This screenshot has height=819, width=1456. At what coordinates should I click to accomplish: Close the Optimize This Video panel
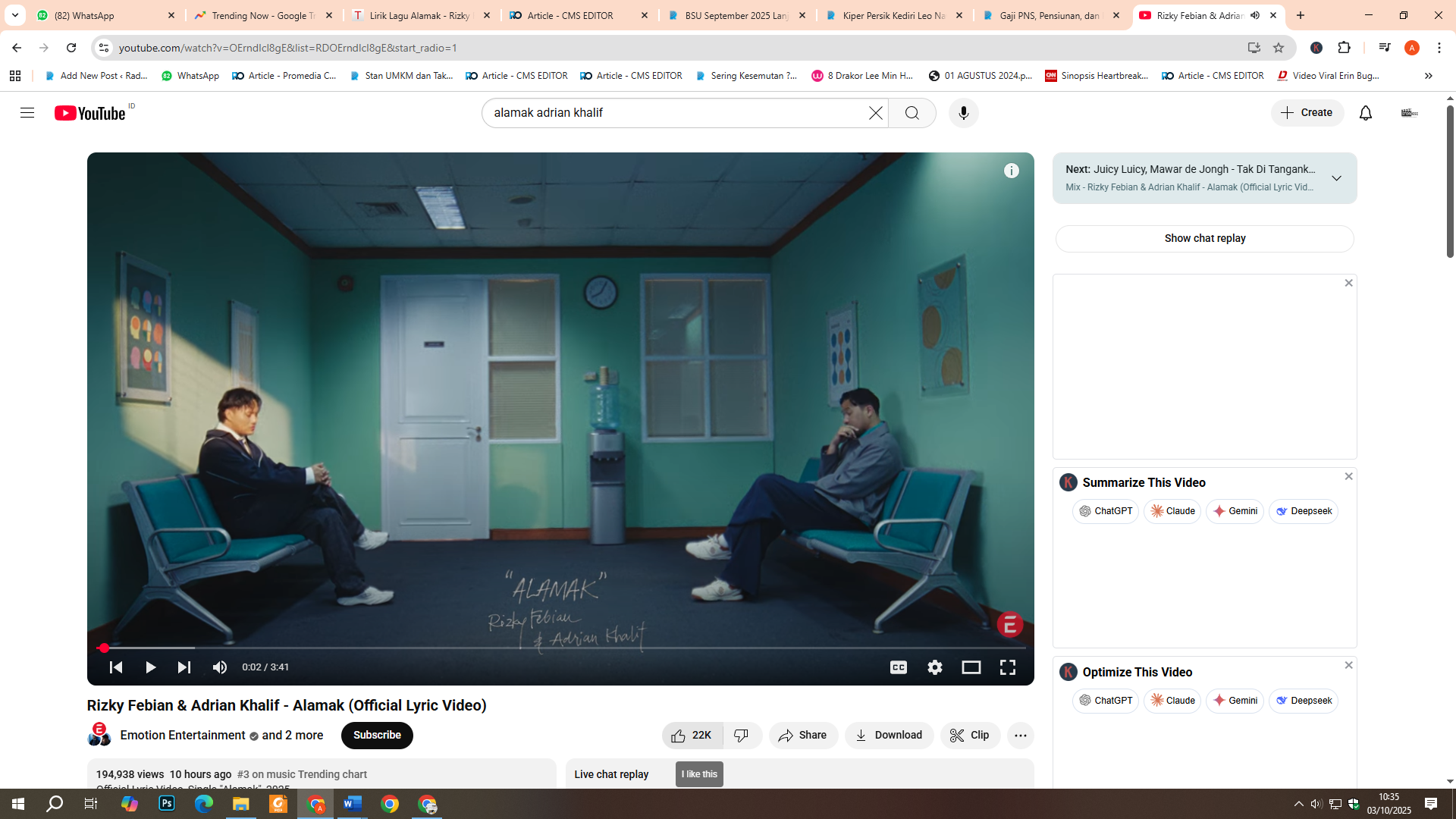click(1348, 665)
